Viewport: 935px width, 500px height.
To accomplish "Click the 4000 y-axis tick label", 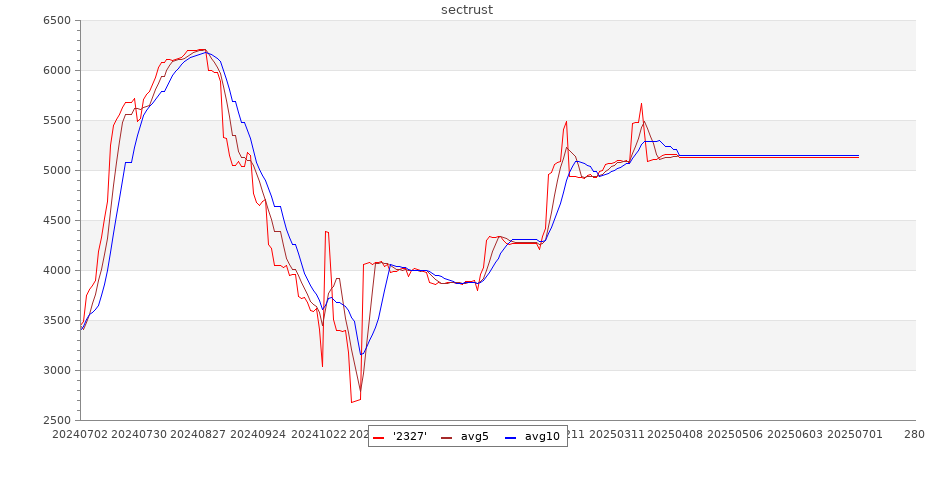I will [x=57, y=271].
